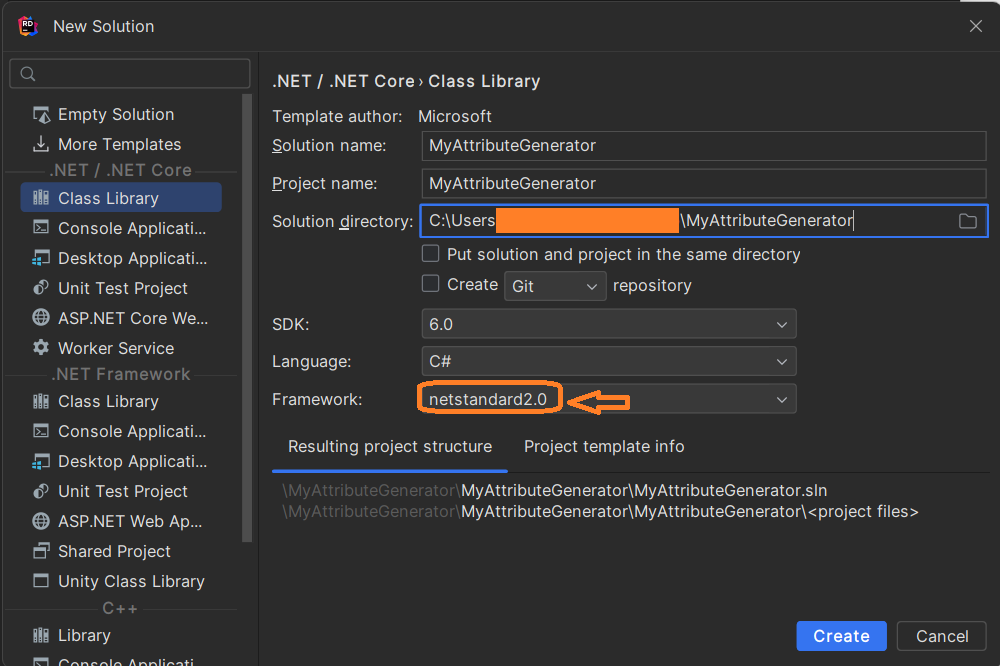Screen dimensions: 1000x669
Task: Choose .NET Core Console Application icon
Action: tap(41, 228)
